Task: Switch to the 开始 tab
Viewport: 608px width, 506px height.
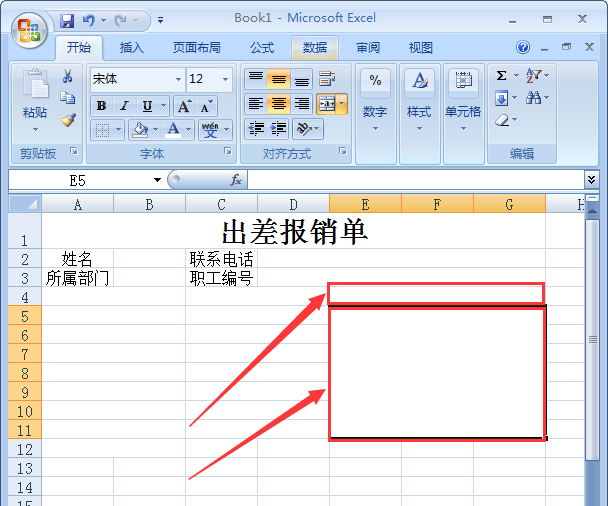Action: (x=79, y=48)
